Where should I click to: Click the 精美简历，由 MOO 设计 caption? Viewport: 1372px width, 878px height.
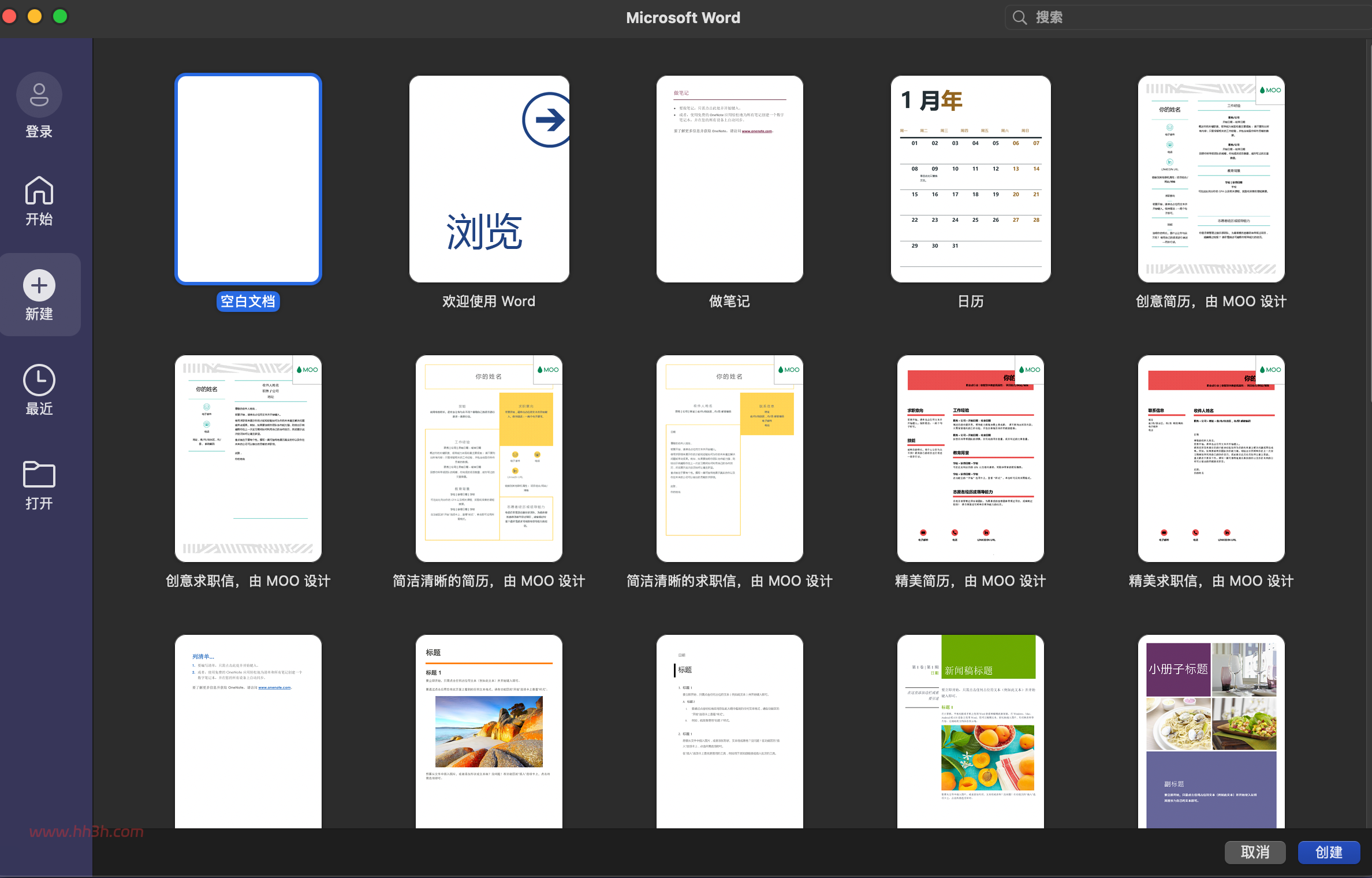pos(971,581)
